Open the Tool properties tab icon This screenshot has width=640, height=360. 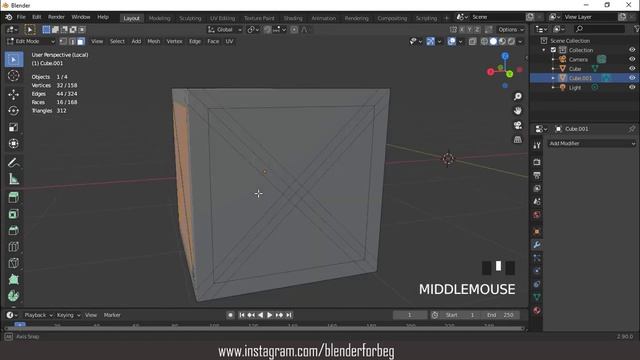pyautogui.click(x=537, y=145)
